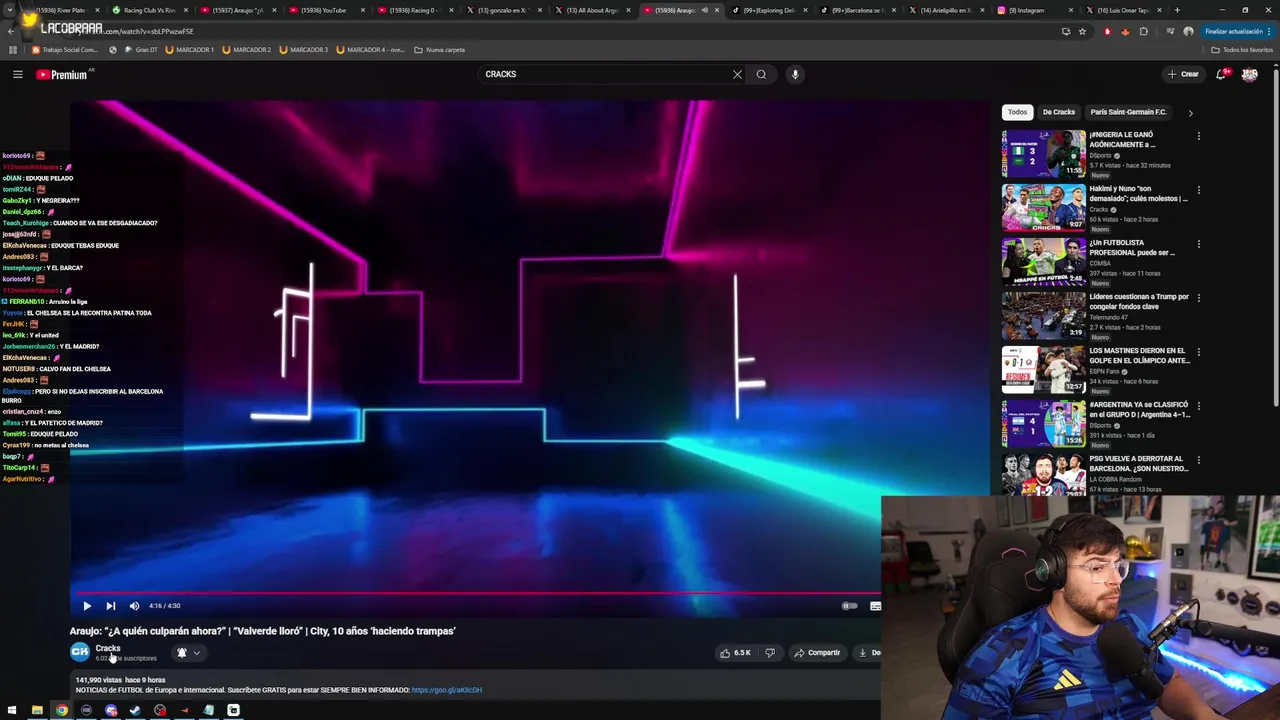Open Trabajo Social Com bookmark
The width and height of the screenshot is (1280, 720).
click(x=65, y=49)
